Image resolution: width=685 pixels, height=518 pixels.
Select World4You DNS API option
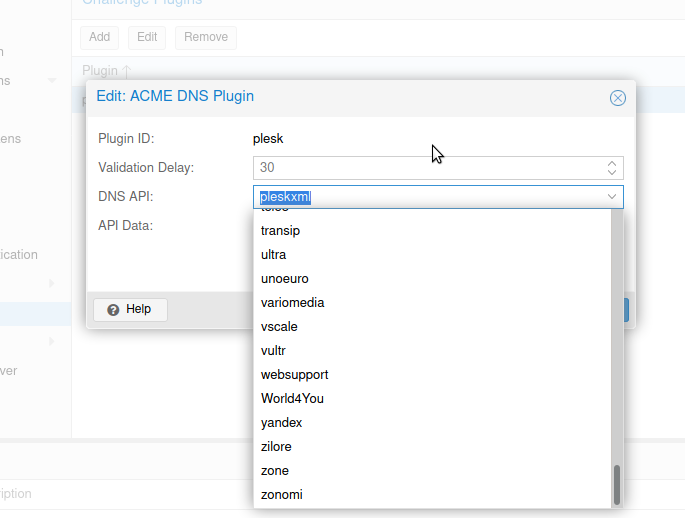point(292,399)
